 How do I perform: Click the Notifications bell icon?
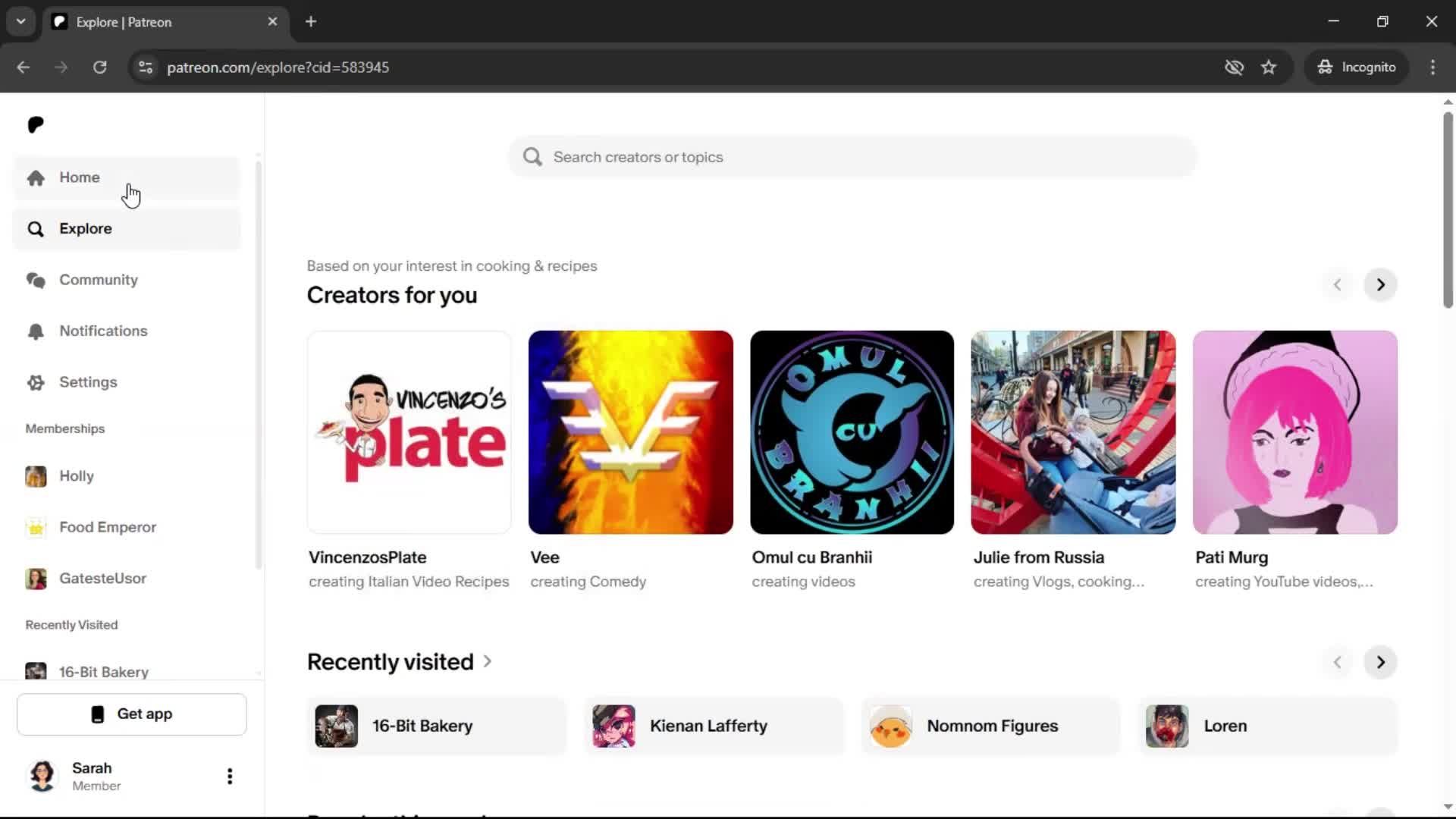(x=36, y=331)
